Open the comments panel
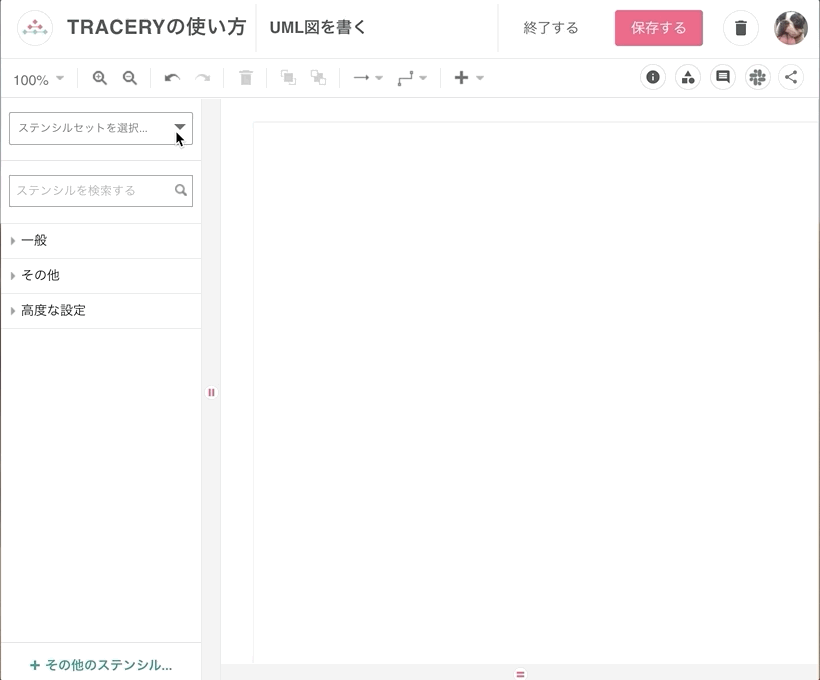820x680 pixels. (722, 77)
